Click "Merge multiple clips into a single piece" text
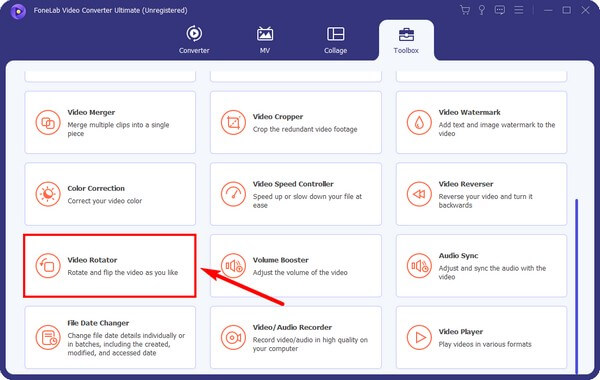Viewport: 600px width, 380px height. coord(118,129)
